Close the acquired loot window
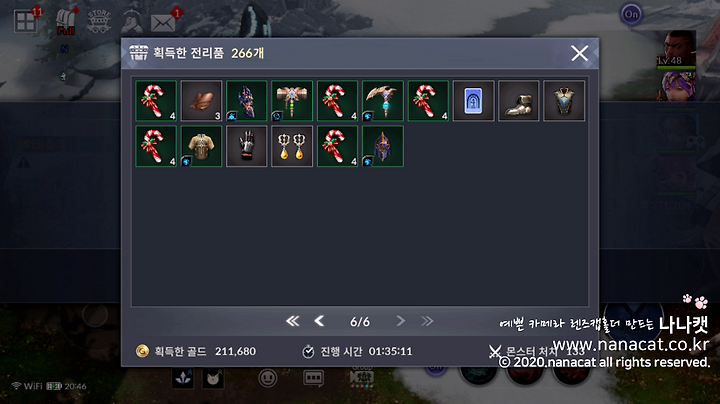This screenshot has width=720, height=404. (x=579, y=53)
